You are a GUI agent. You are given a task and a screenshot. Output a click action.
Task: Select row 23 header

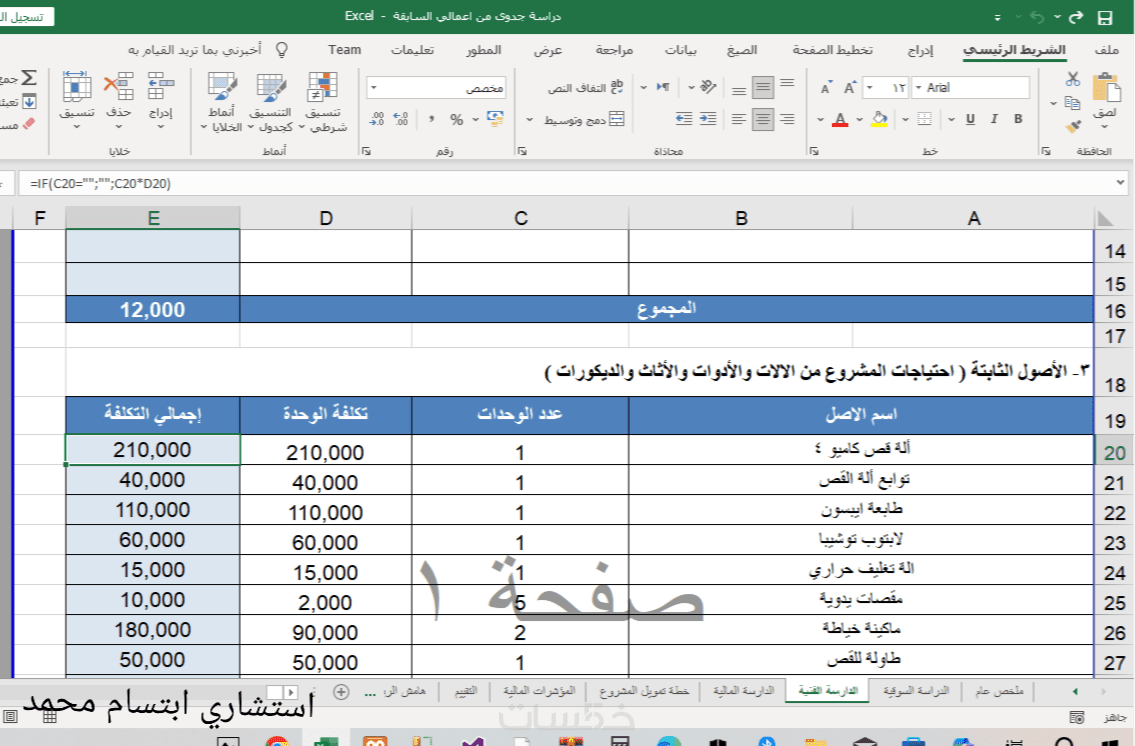click(1113, 543)
